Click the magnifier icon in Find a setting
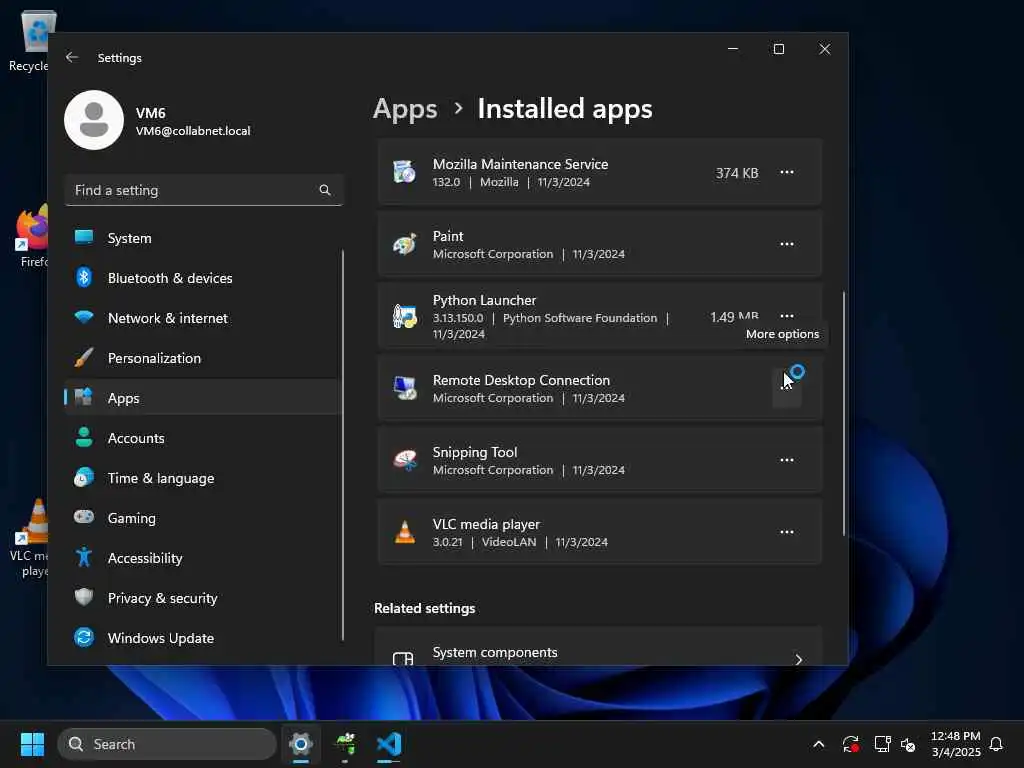The width and height of the screenshot is (1024, 768). [325, 190]
